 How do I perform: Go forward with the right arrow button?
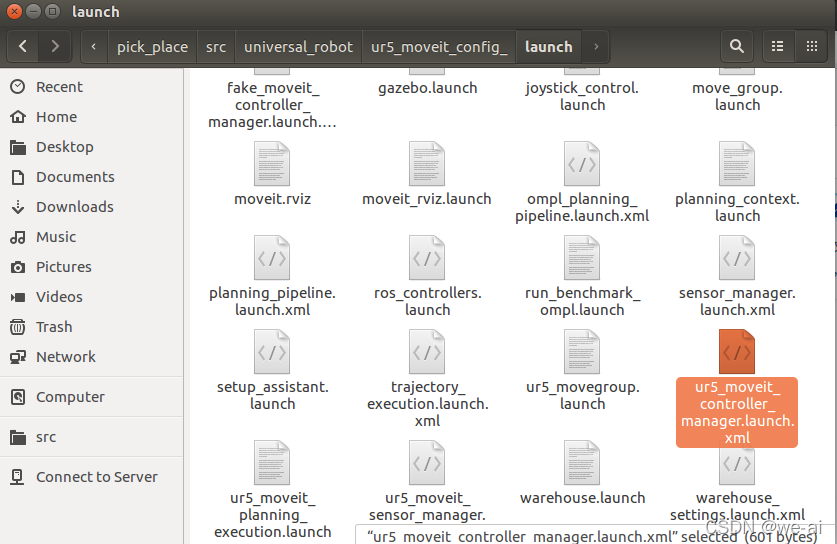pyautogui.click(x=54, y=46)
